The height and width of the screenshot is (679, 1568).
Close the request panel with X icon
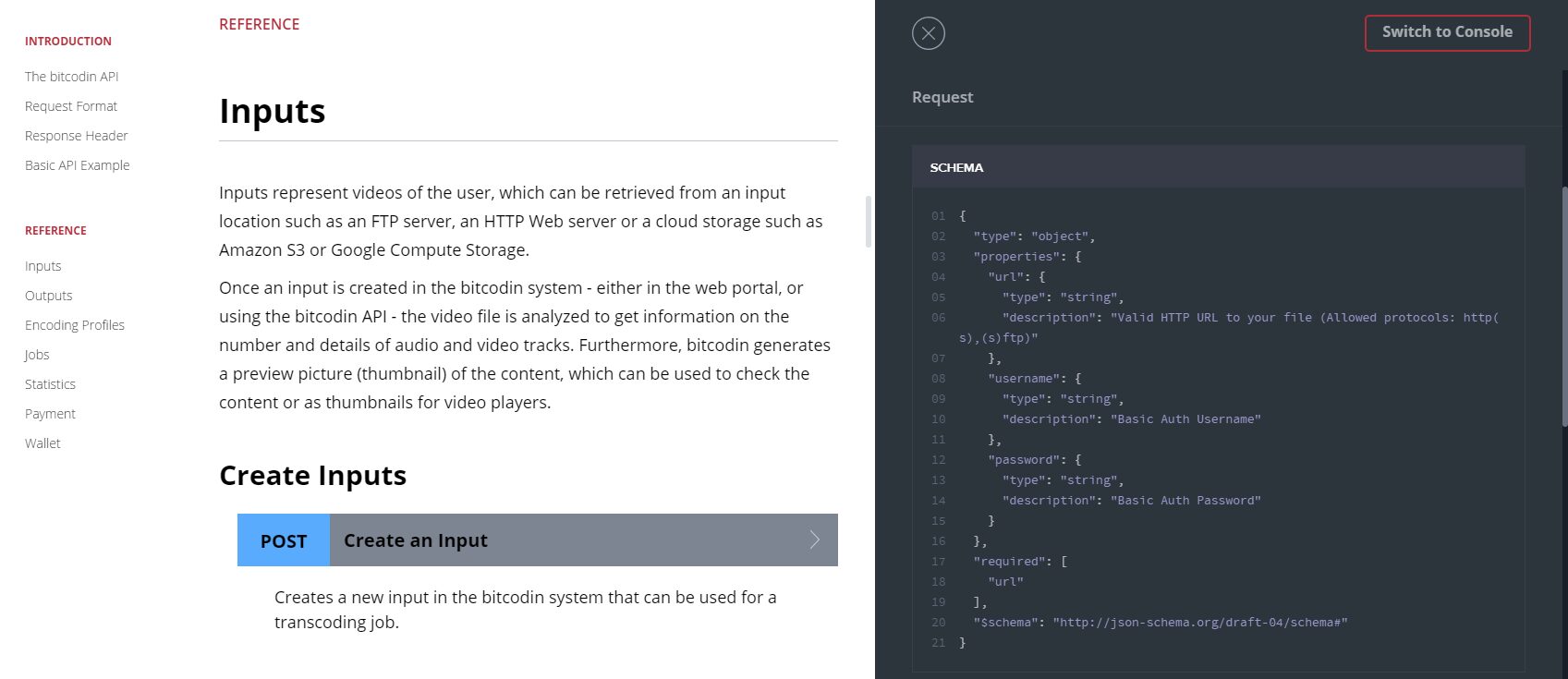pos(929,33)
